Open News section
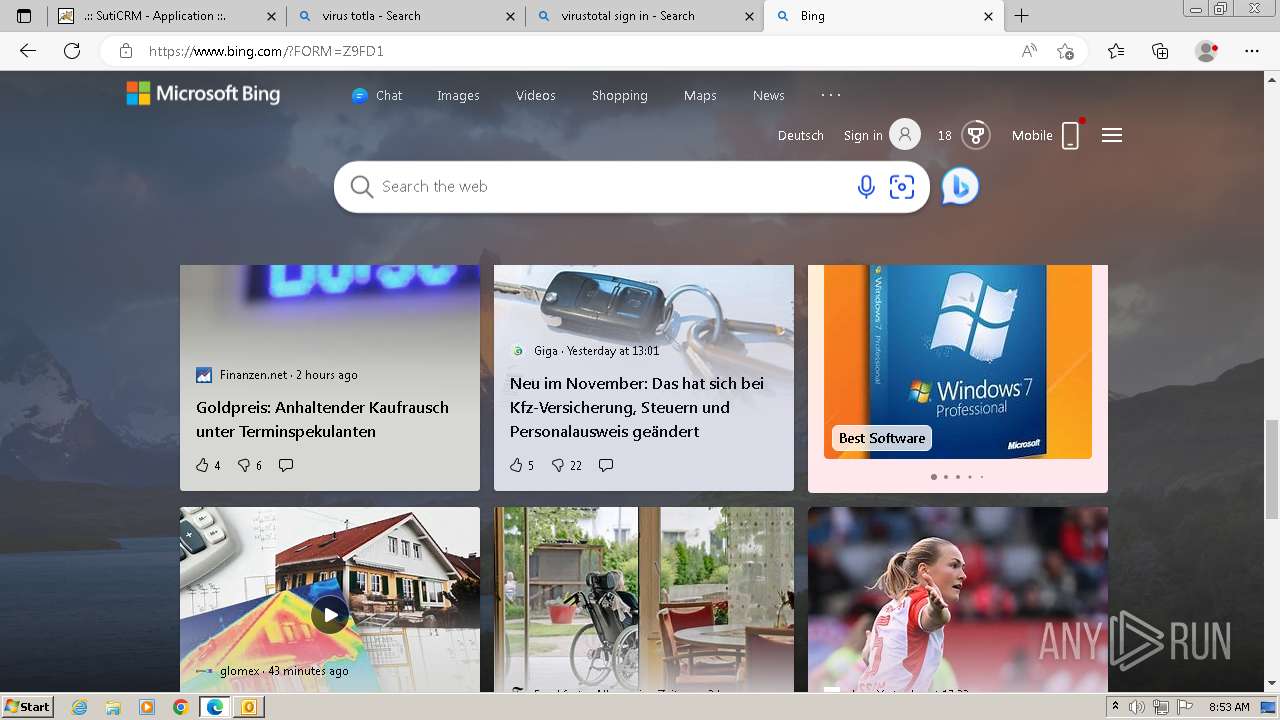Screen dimensions: 1280x720 point(768,95)
